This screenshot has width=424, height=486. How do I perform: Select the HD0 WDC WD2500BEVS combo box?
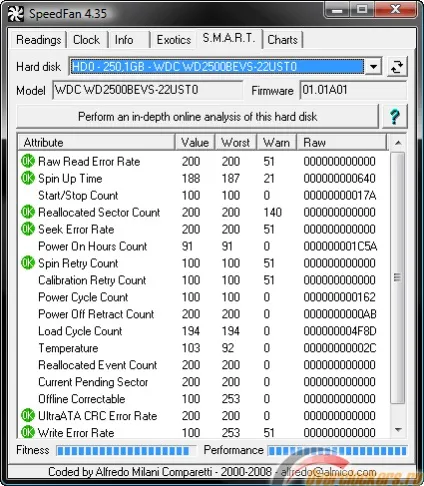225,67
